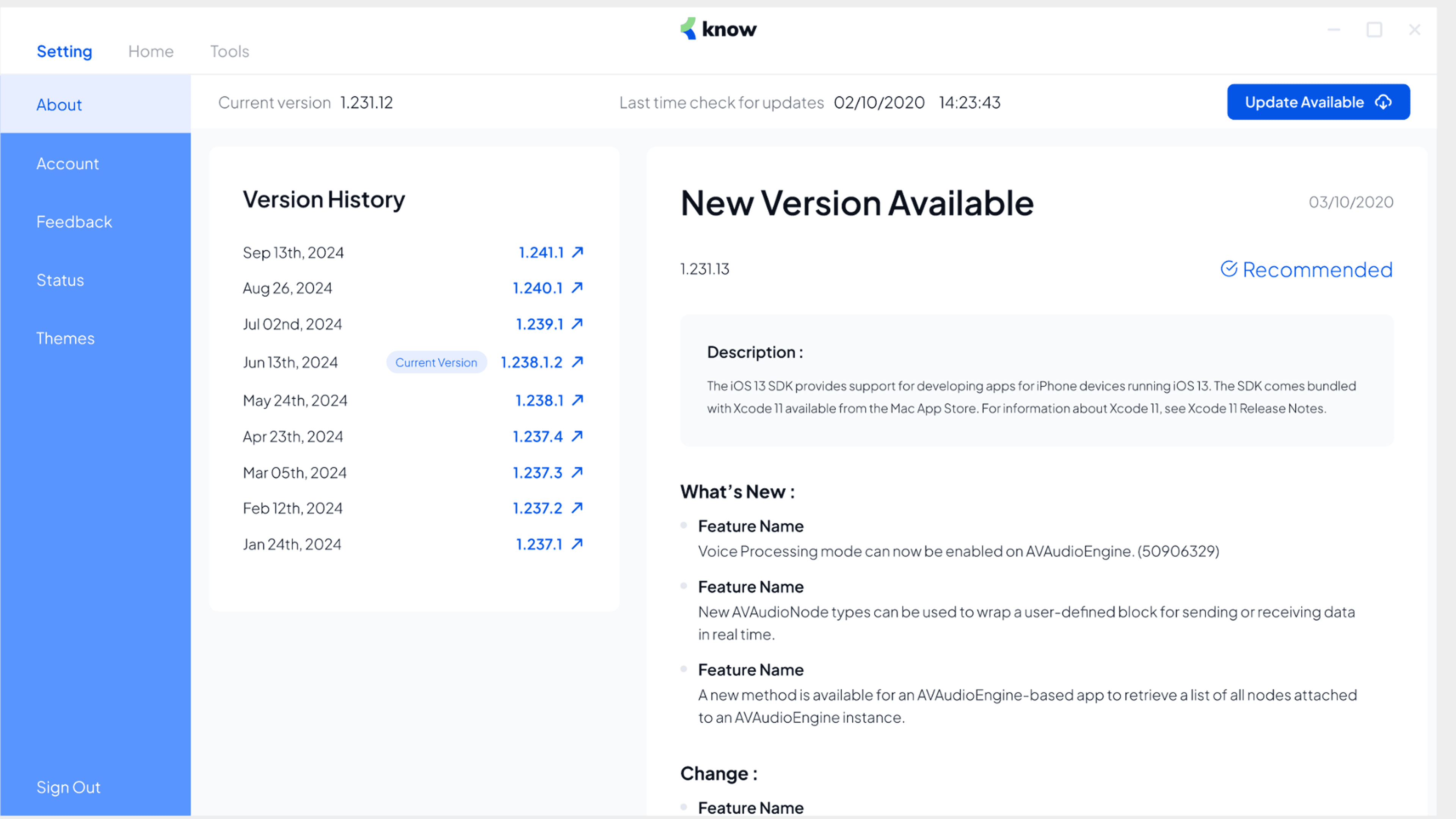Open version 1.238.1 arrow icon
The height and width of the screenshot is (819, 1456).
click(x=577, y=400)
